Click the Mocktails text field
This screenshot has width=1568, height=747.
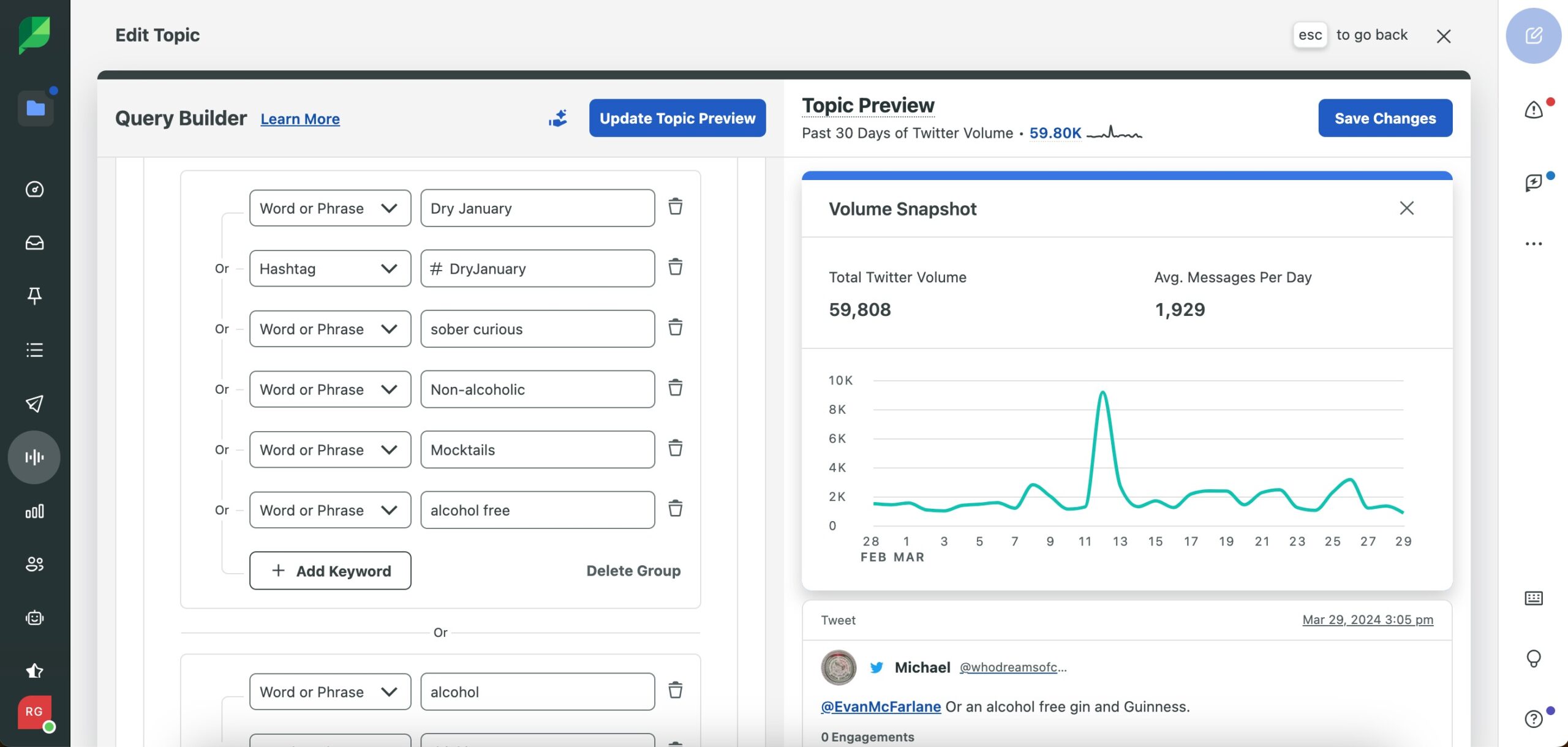(x=537, y=449)
